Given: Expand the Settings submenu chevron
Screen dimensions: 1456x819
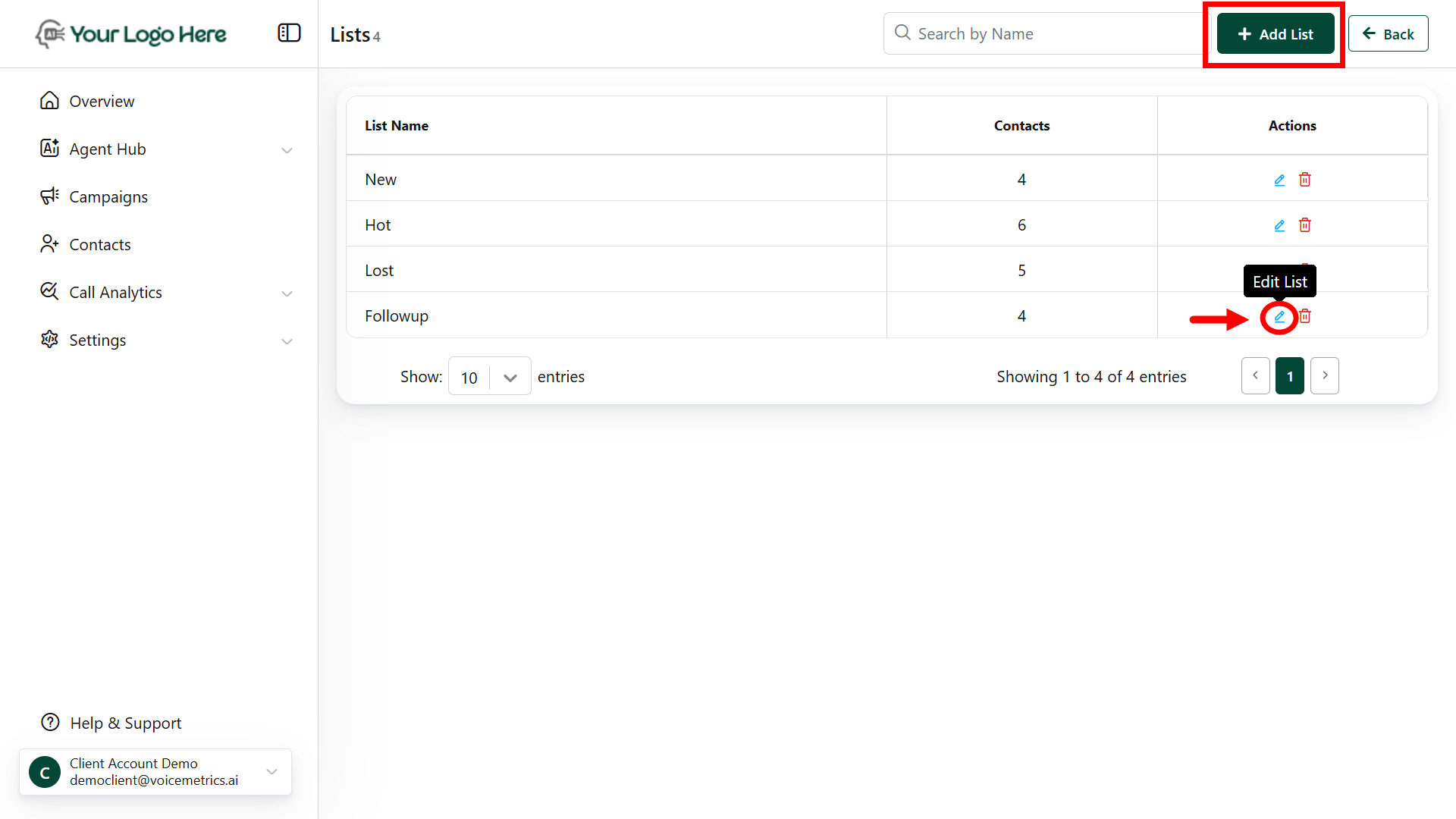Looking at the screenshot, I should (x=287, y=341).
